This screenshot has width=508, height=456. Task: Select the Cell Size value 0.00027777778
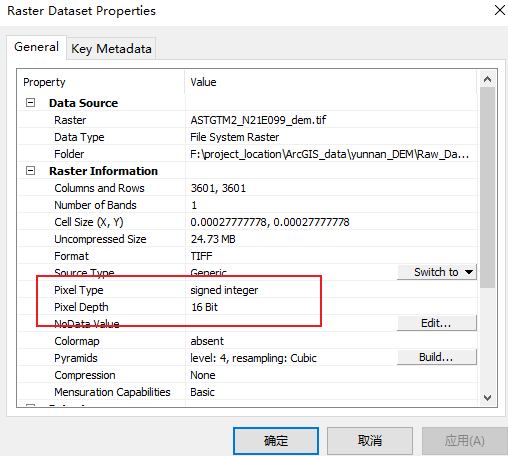click(x=270, y=222)
